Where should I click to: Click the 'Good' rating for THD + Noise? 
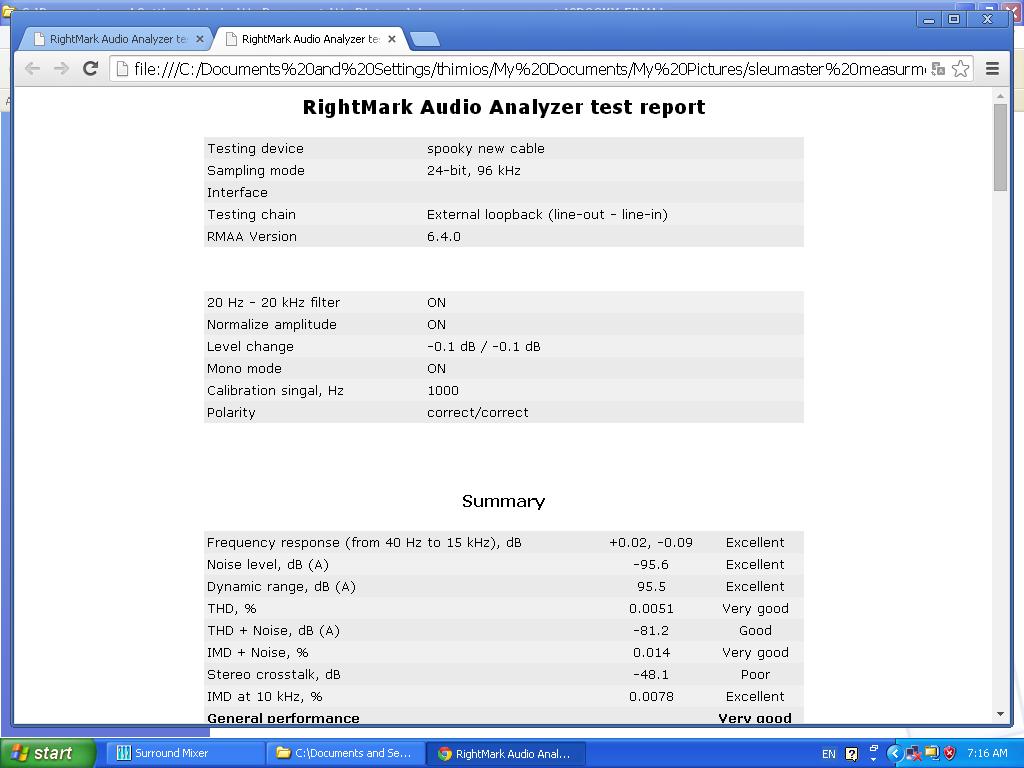[x=755, y=630]
